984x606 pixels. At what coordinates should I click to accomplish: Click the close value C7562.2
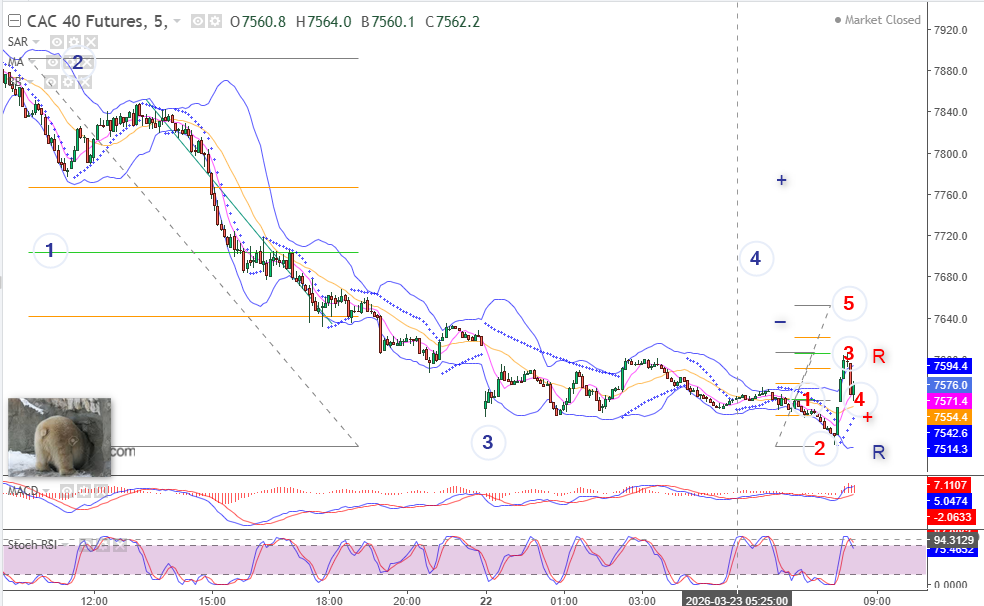[x=452, y=22]
